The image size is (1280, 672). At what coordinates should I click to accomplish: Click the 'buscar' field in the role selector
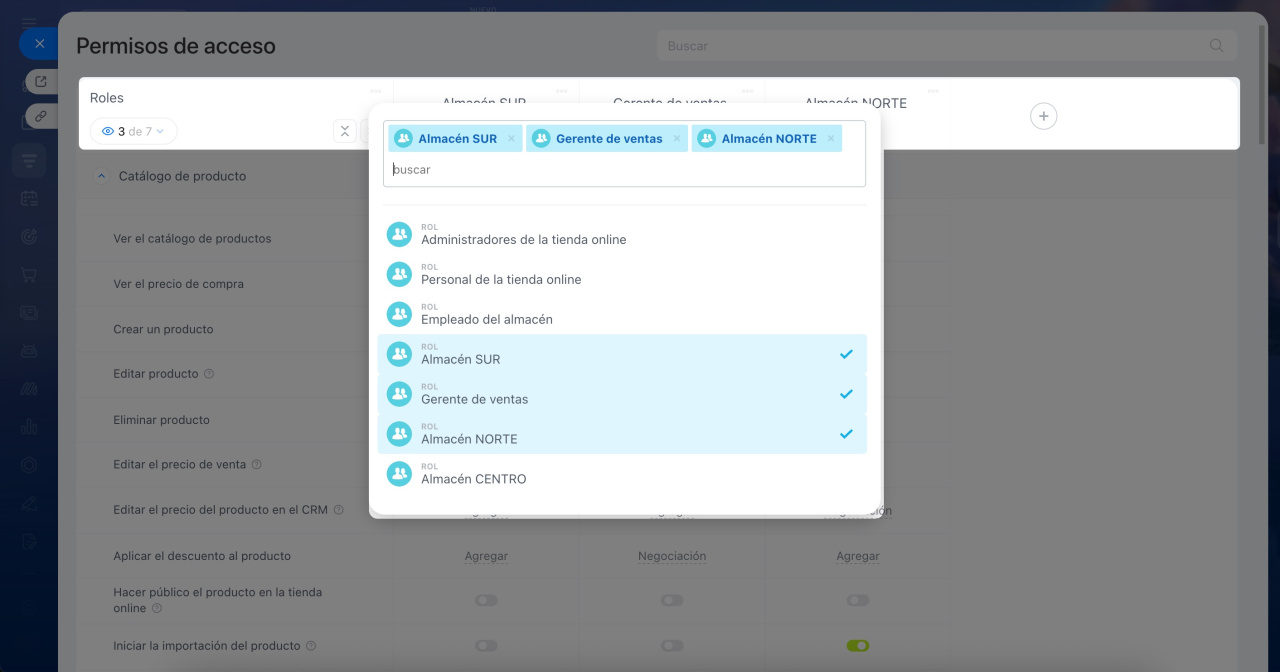click(x=624, y=170)
